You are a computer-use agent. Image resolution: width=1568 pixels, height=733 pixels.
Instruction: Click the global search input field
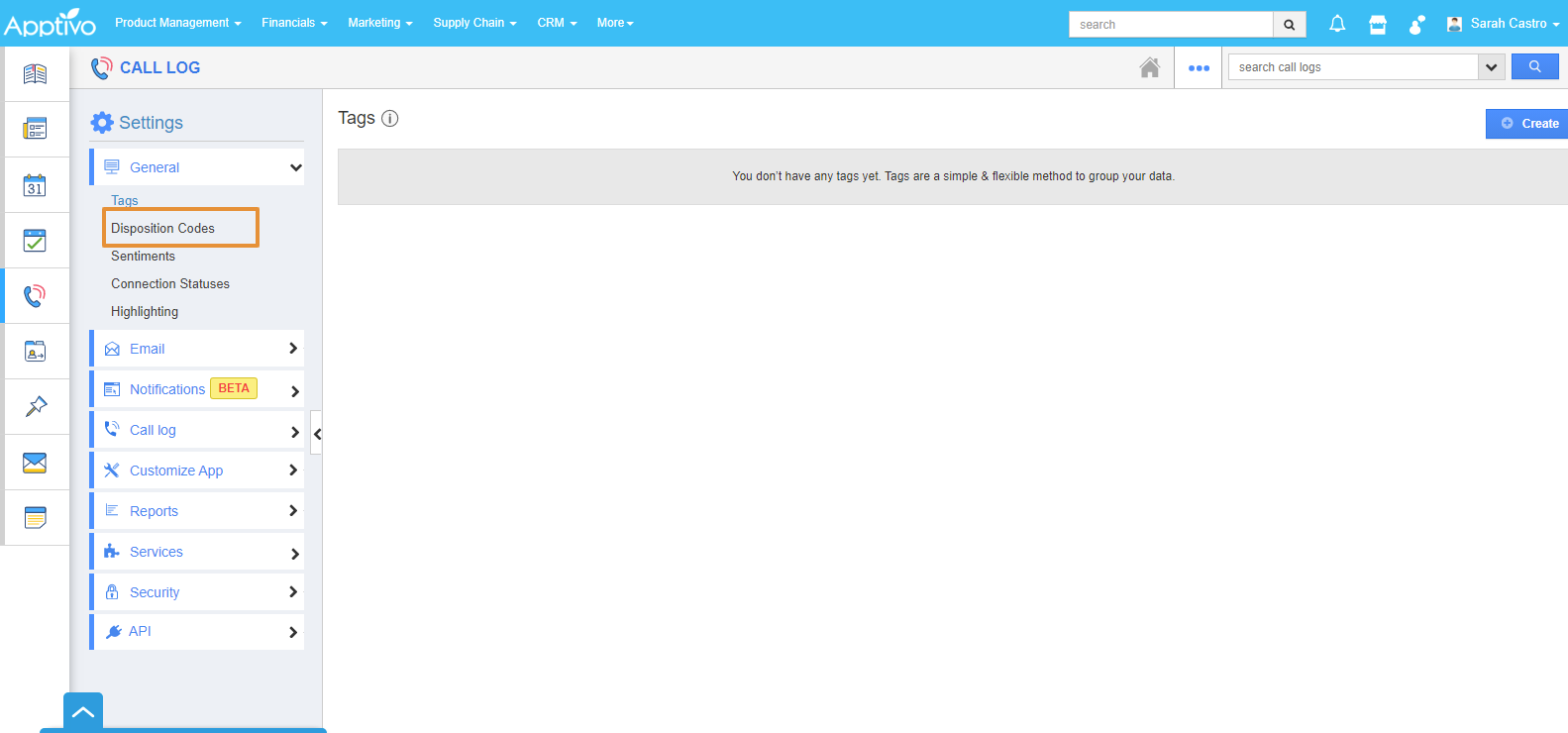pyautogui.click(x=1171, y=25)
